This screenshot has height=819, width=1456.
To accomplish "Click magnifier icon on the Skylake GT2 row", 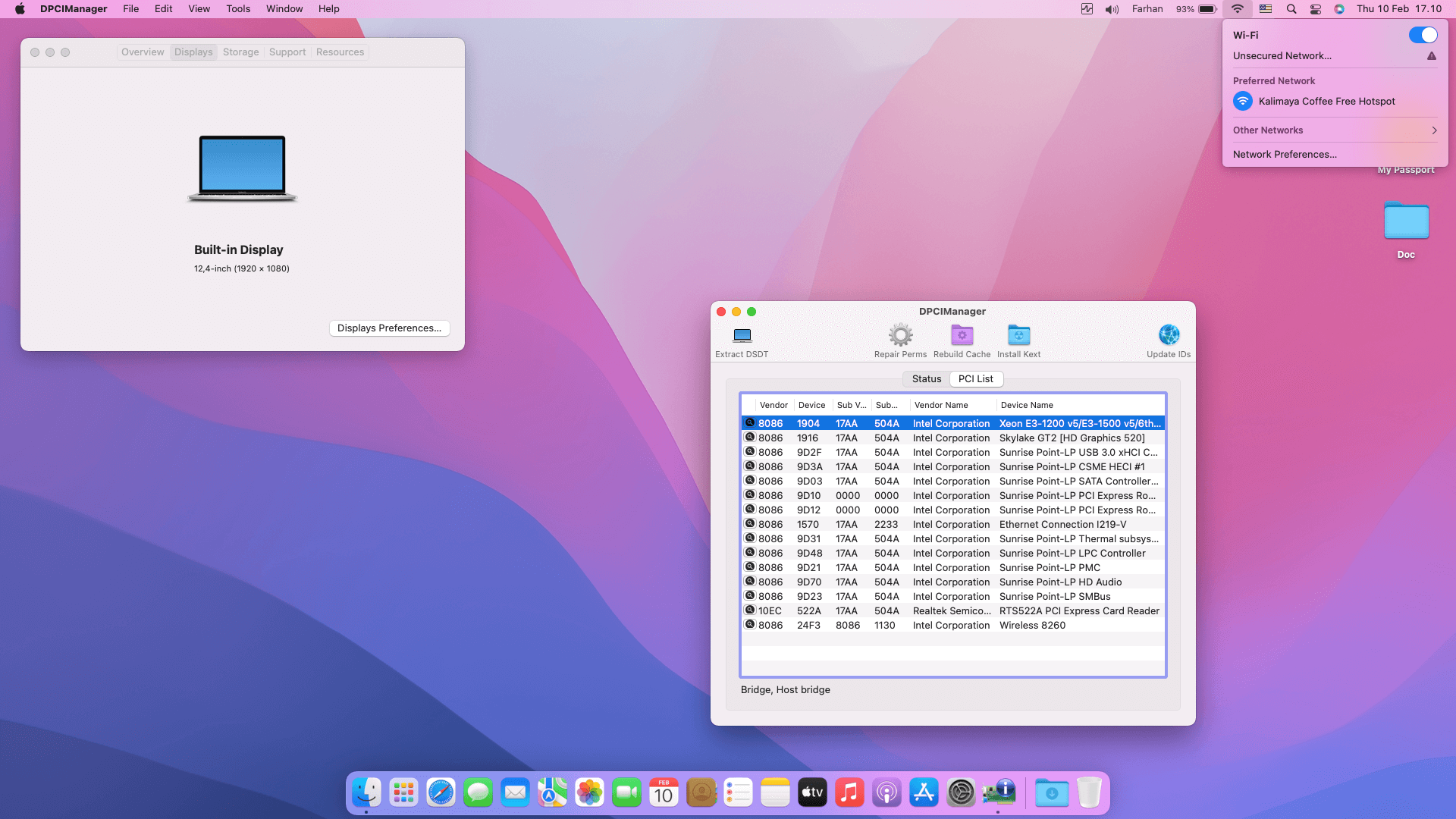I will click(750, 438).
